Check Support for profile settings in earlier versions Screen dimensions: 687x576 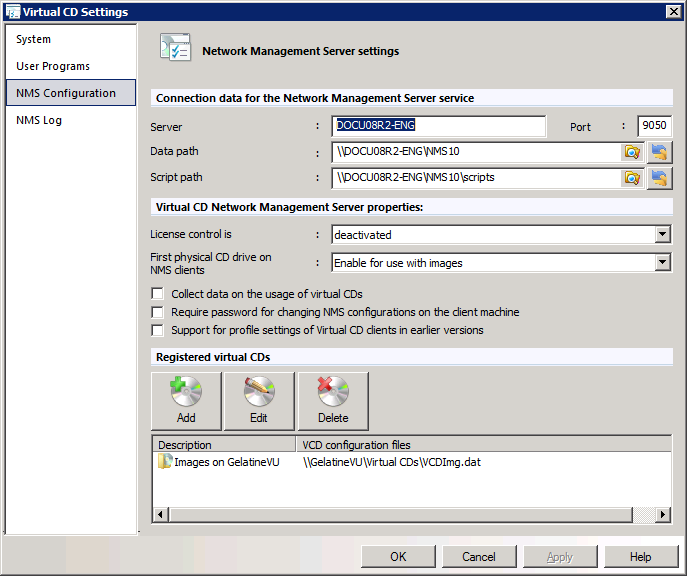tap(157, 330)
